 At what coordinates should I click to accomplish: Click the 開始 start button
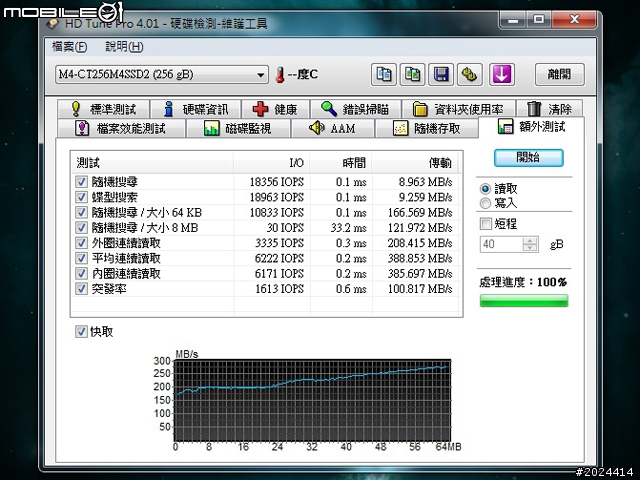[x=529, y=158]
